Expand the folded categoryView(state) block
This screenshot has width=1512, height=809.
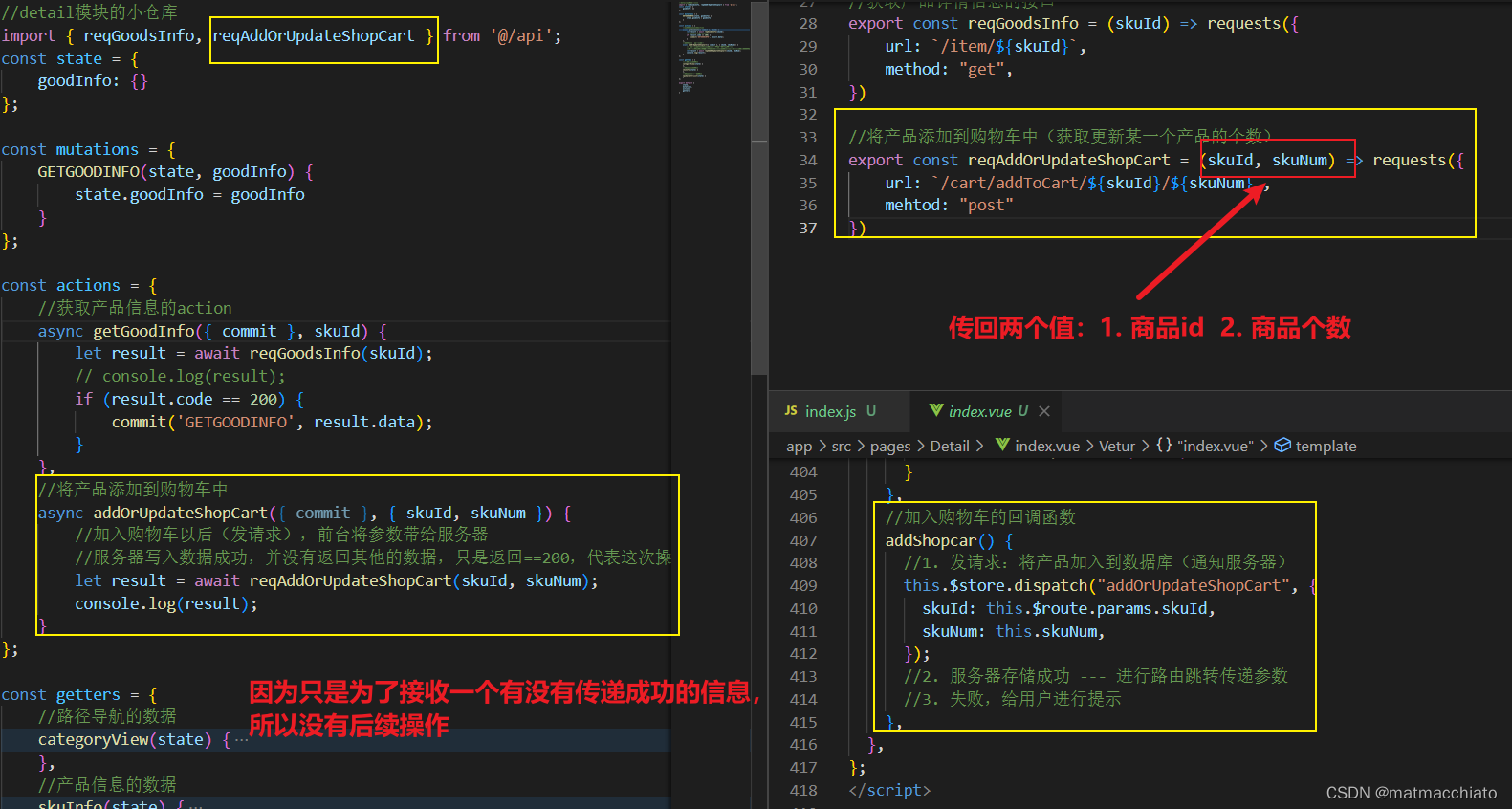pyautogui.click(x=241, y=740)
